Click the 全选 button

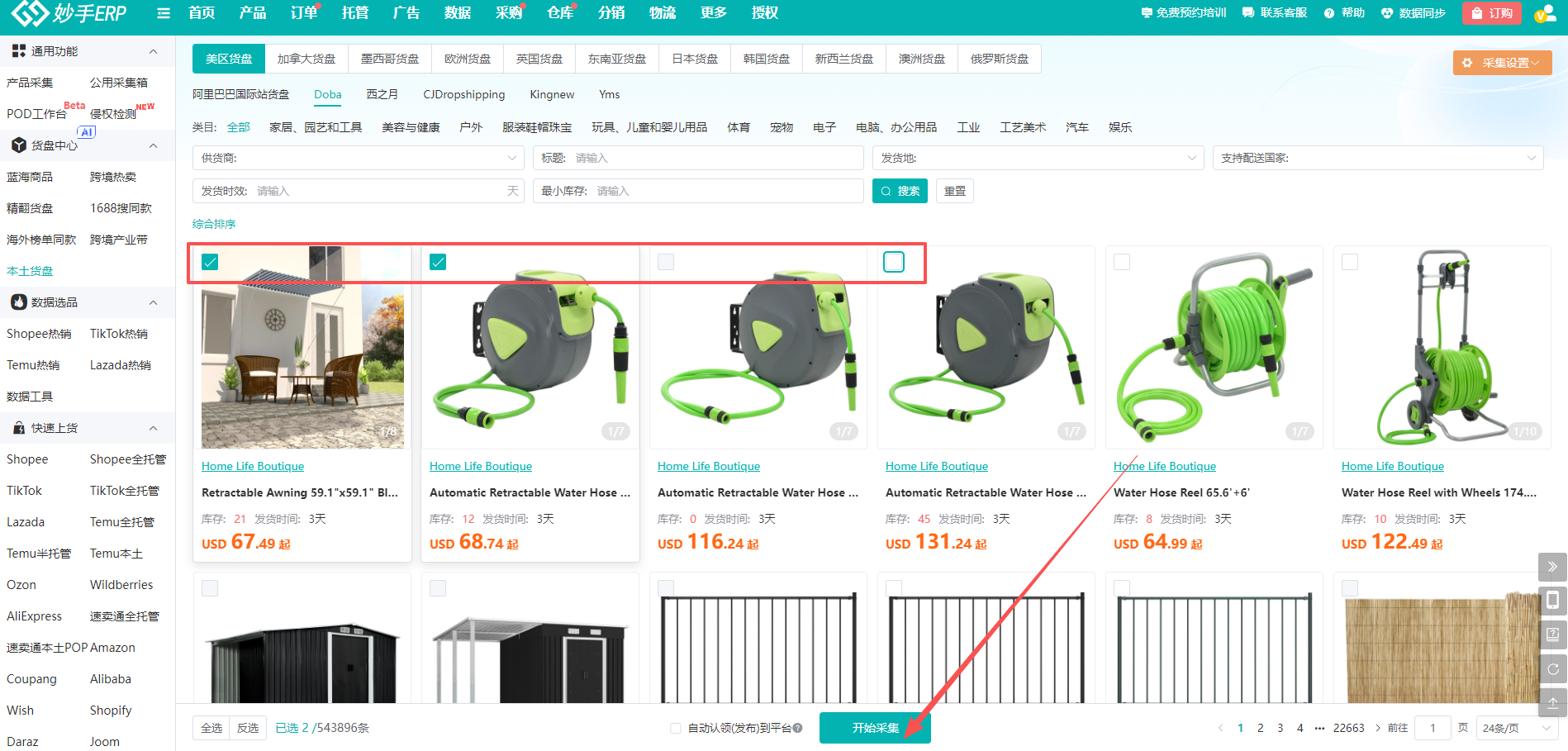click(x=211, y=728)
